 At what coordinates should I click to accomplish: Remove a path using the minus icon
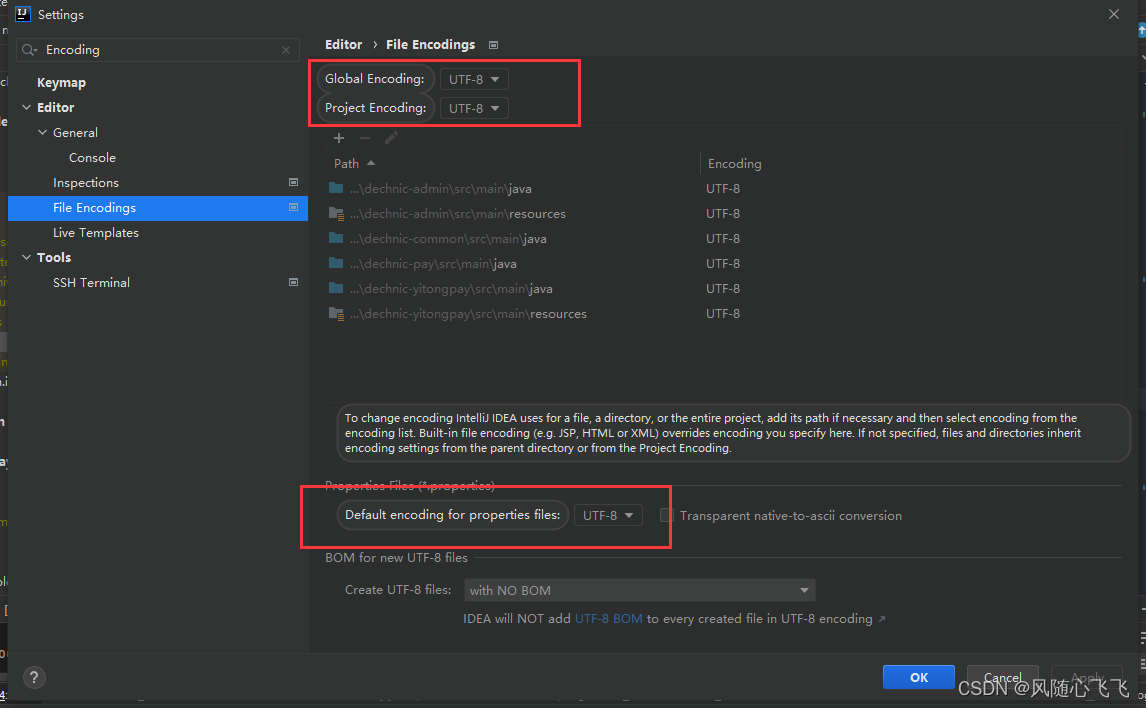coord(364,137)
